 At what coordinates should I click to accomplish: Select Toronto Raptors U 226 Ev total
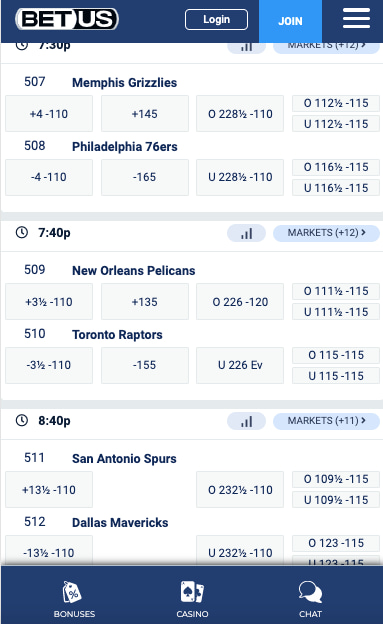[240, 365]
